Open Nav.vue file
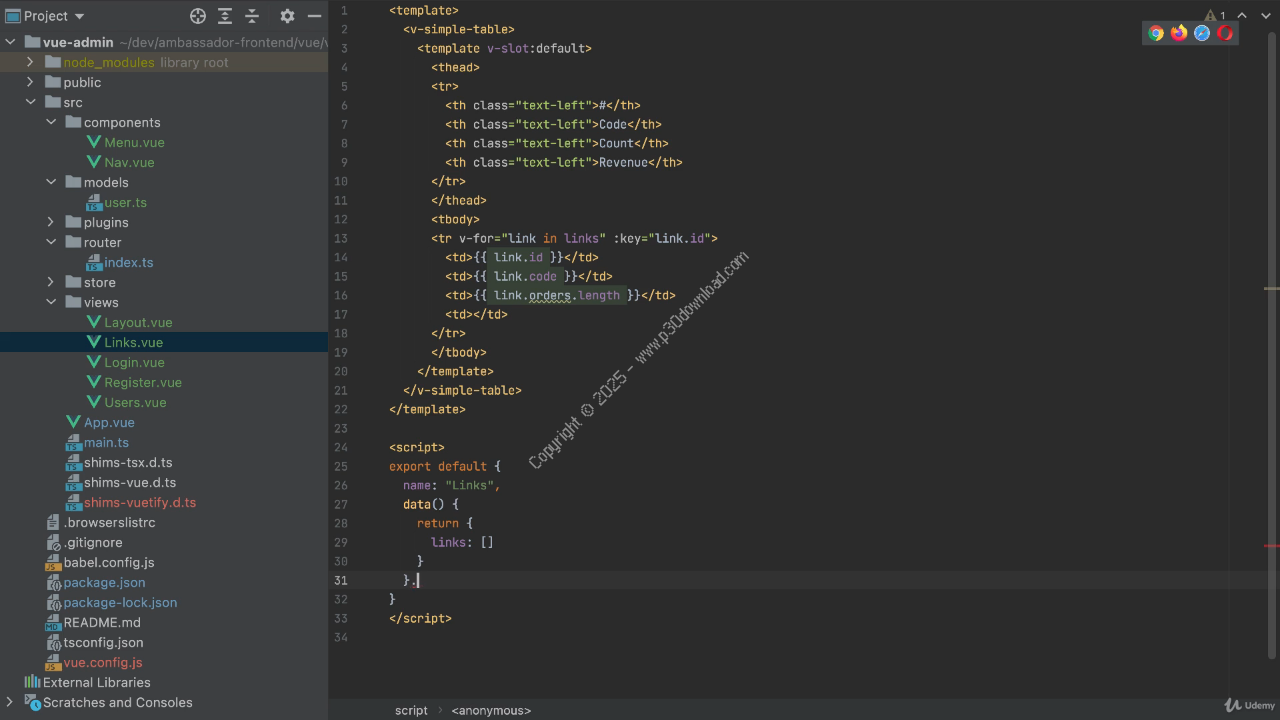This screenshot has height=720, width=1280. tap(129, 162)
